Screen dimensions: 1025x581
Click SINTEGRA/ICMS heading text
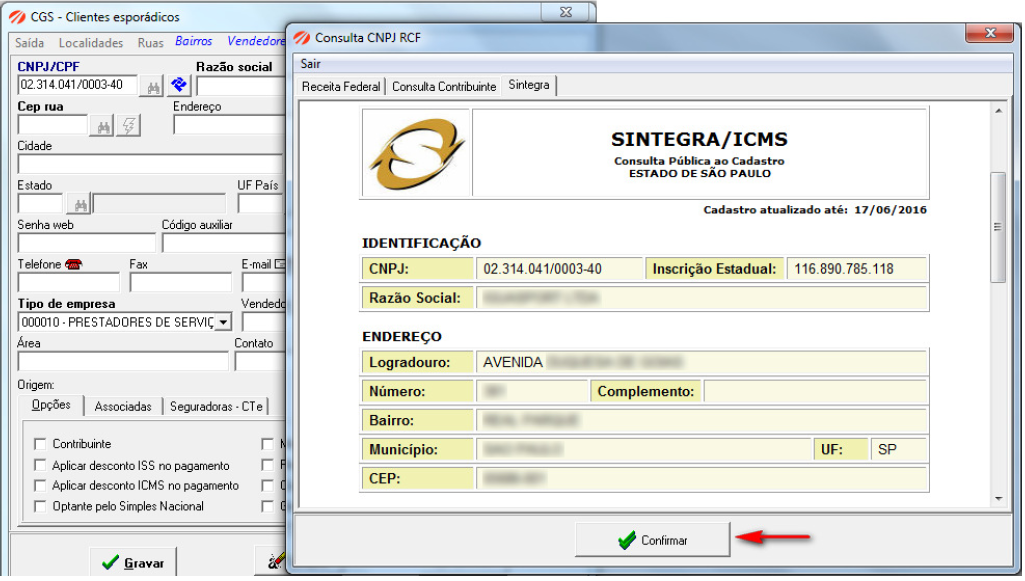(x=699, y=139)
